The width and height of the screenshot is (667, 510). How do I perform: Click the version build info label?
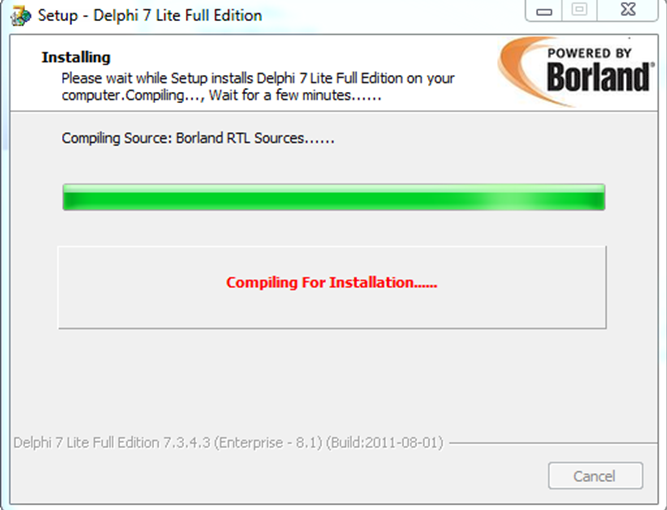228,443
